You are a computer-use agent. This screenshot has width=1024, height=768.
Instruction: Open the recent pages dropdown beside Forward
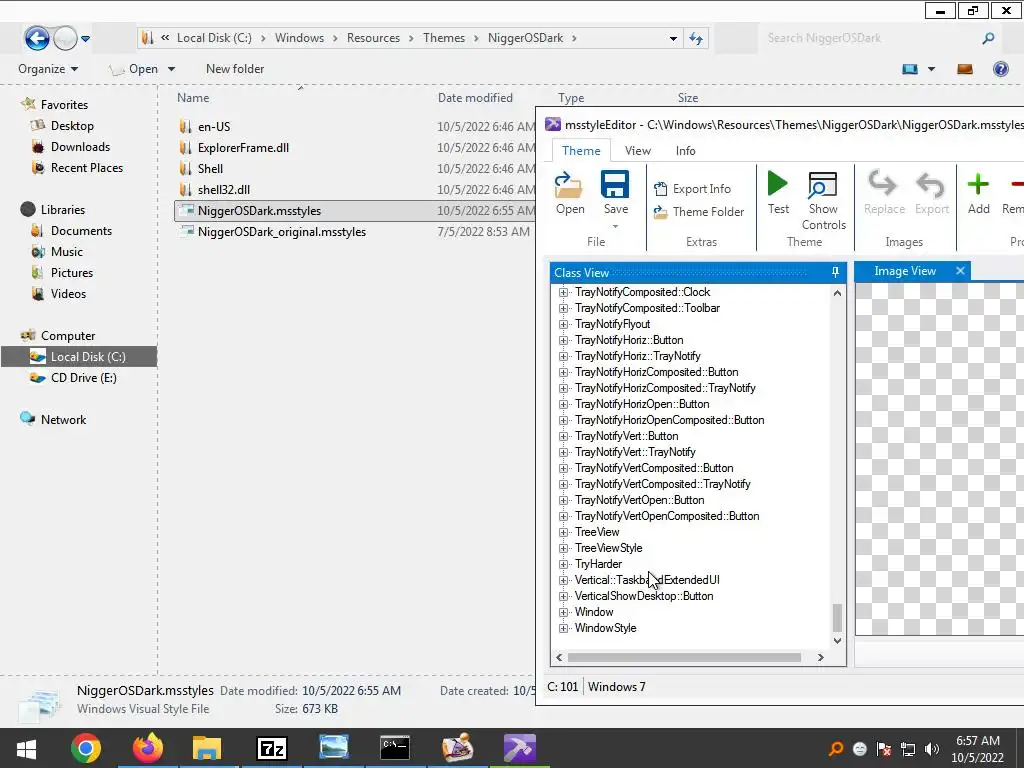pos(86,39)
